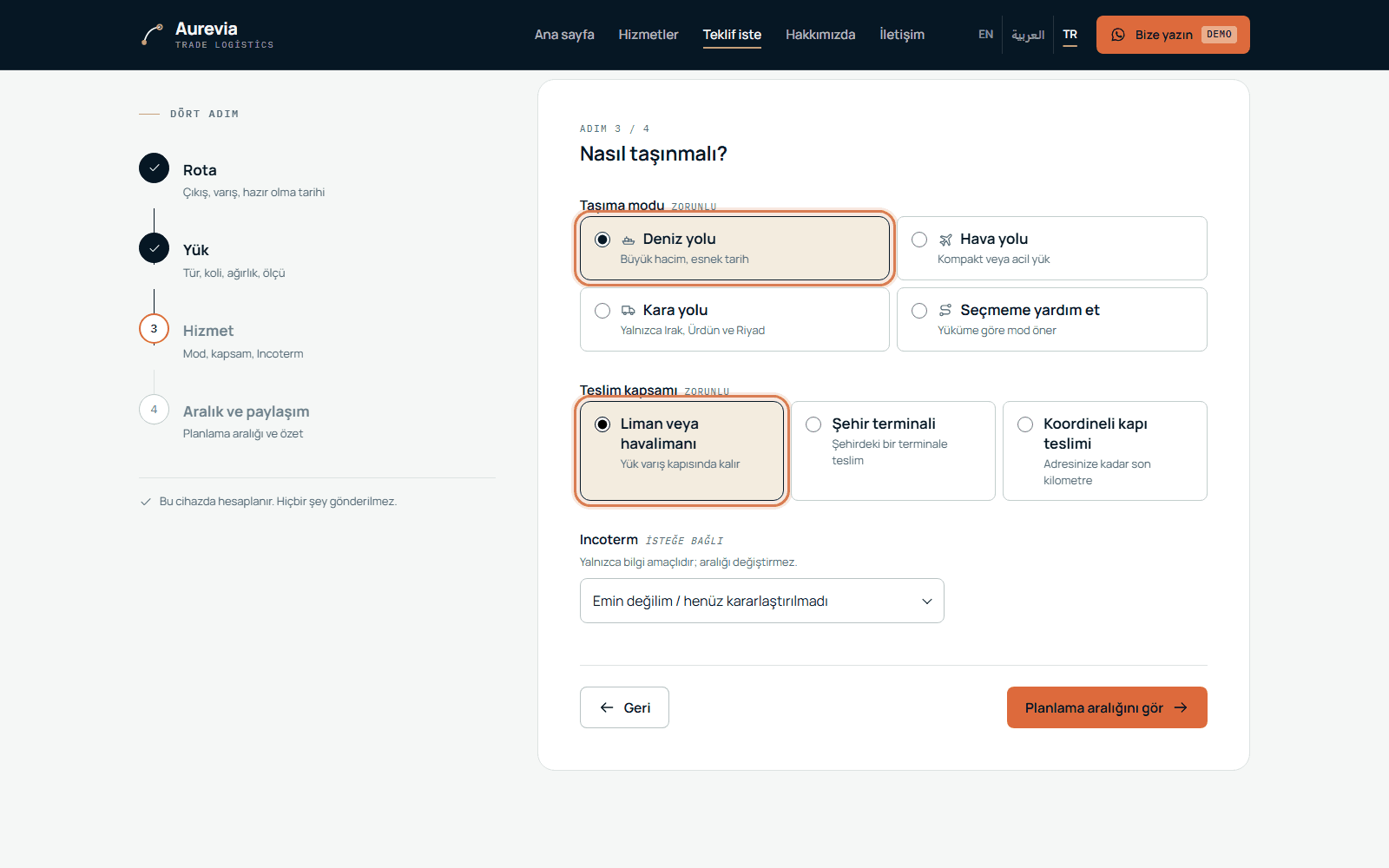Click the checkmark beside Bu cihazda hesaplanır

146,502
